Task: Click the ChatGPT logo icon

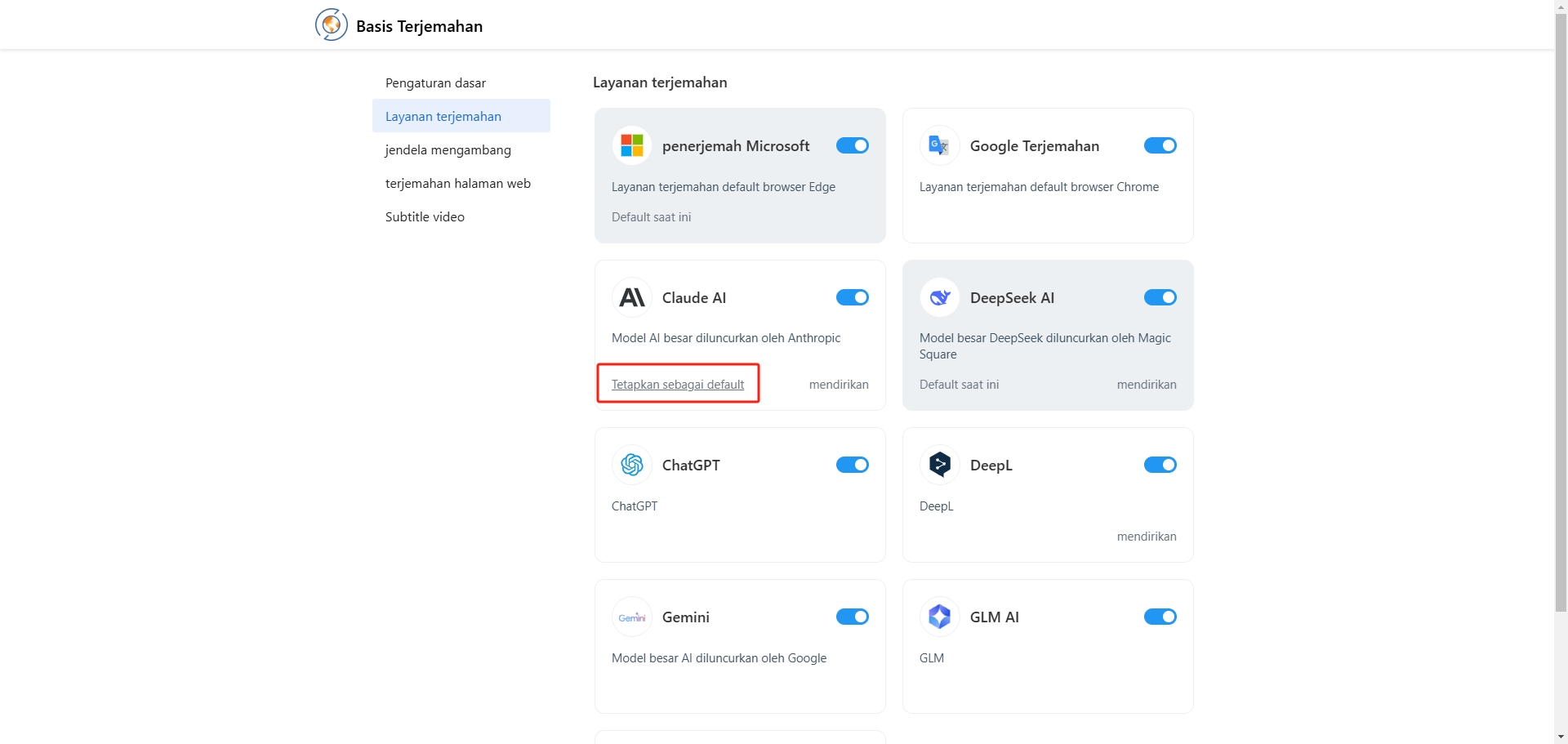Action: (x=632, y=465)
